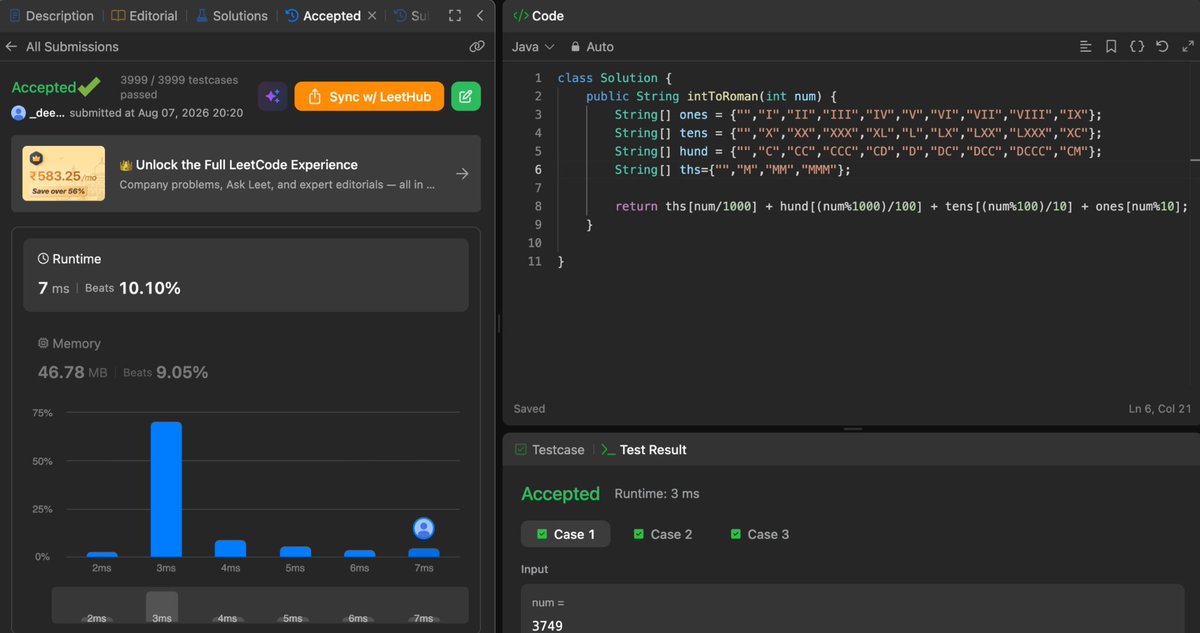Click the 3999 / 3999 testcases passed text

coord(180,86)
